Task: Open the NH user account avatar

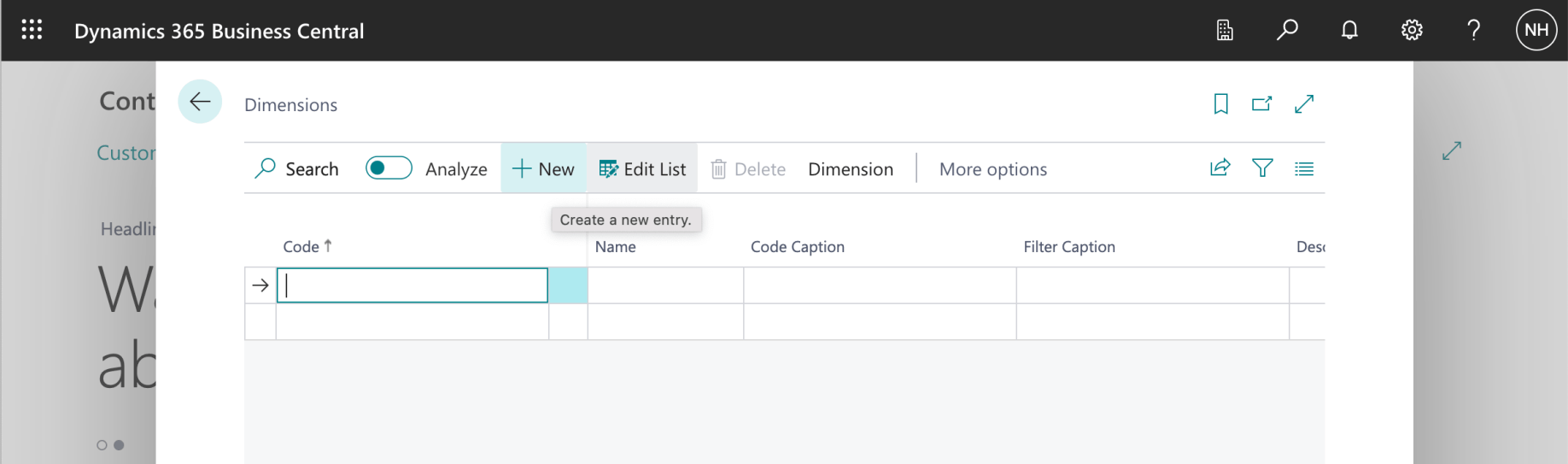Action: pos(1536,31)
